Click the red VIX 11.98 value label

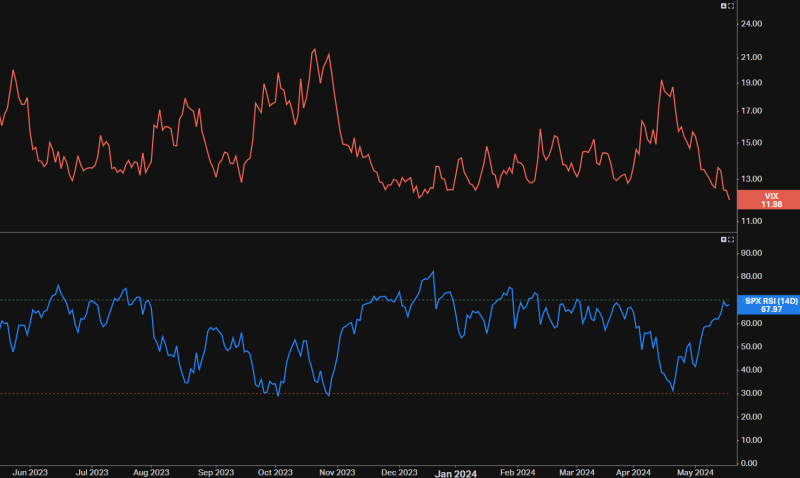coord(769,200)
